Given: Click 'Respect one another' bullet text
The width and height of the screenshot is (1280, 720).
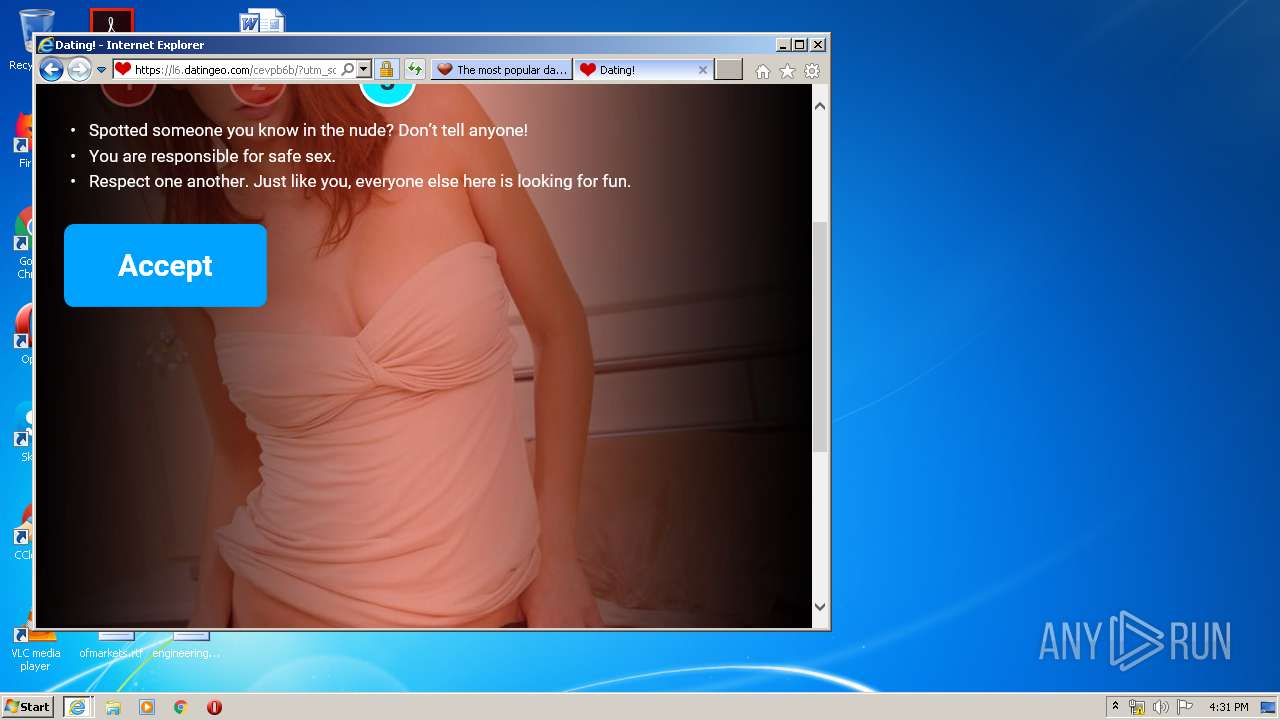Looking at the screenshot, I should point(360,181).
